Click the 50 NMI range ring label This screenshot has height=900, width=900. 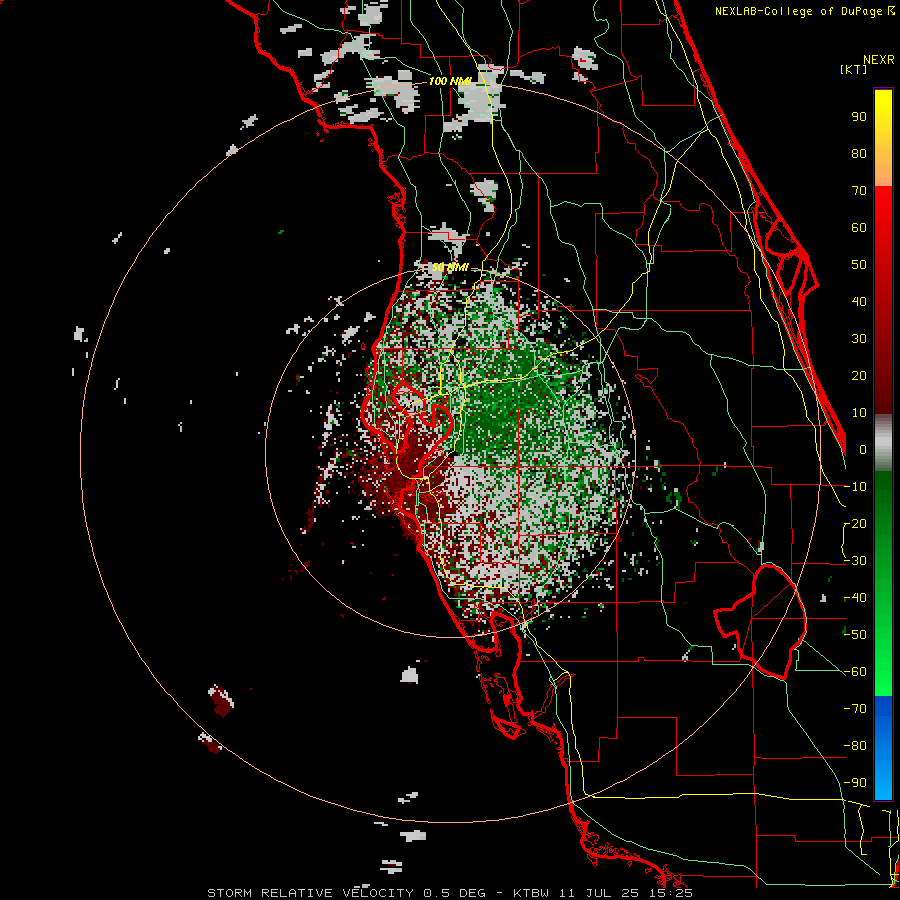[x=450, y=267]
